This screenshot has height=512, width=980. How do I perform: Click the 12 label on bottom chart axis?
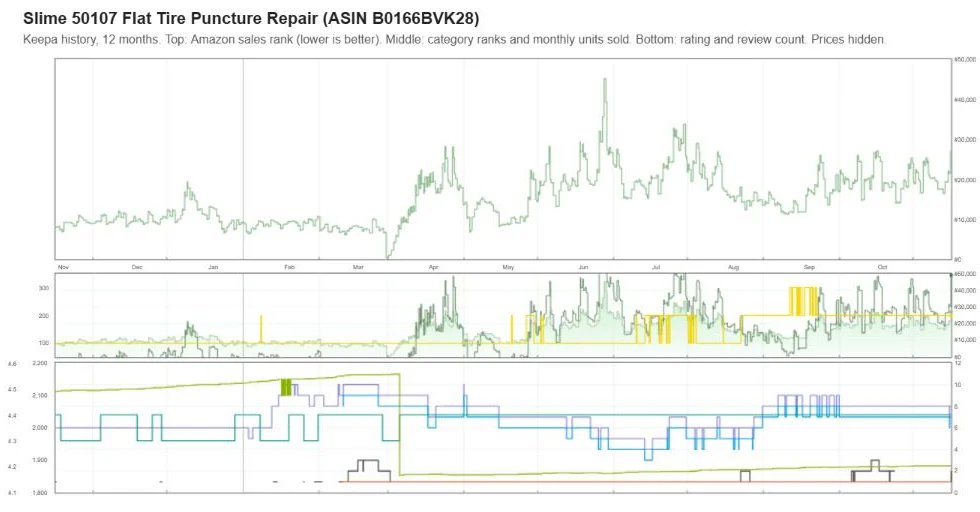pos(958,363)
